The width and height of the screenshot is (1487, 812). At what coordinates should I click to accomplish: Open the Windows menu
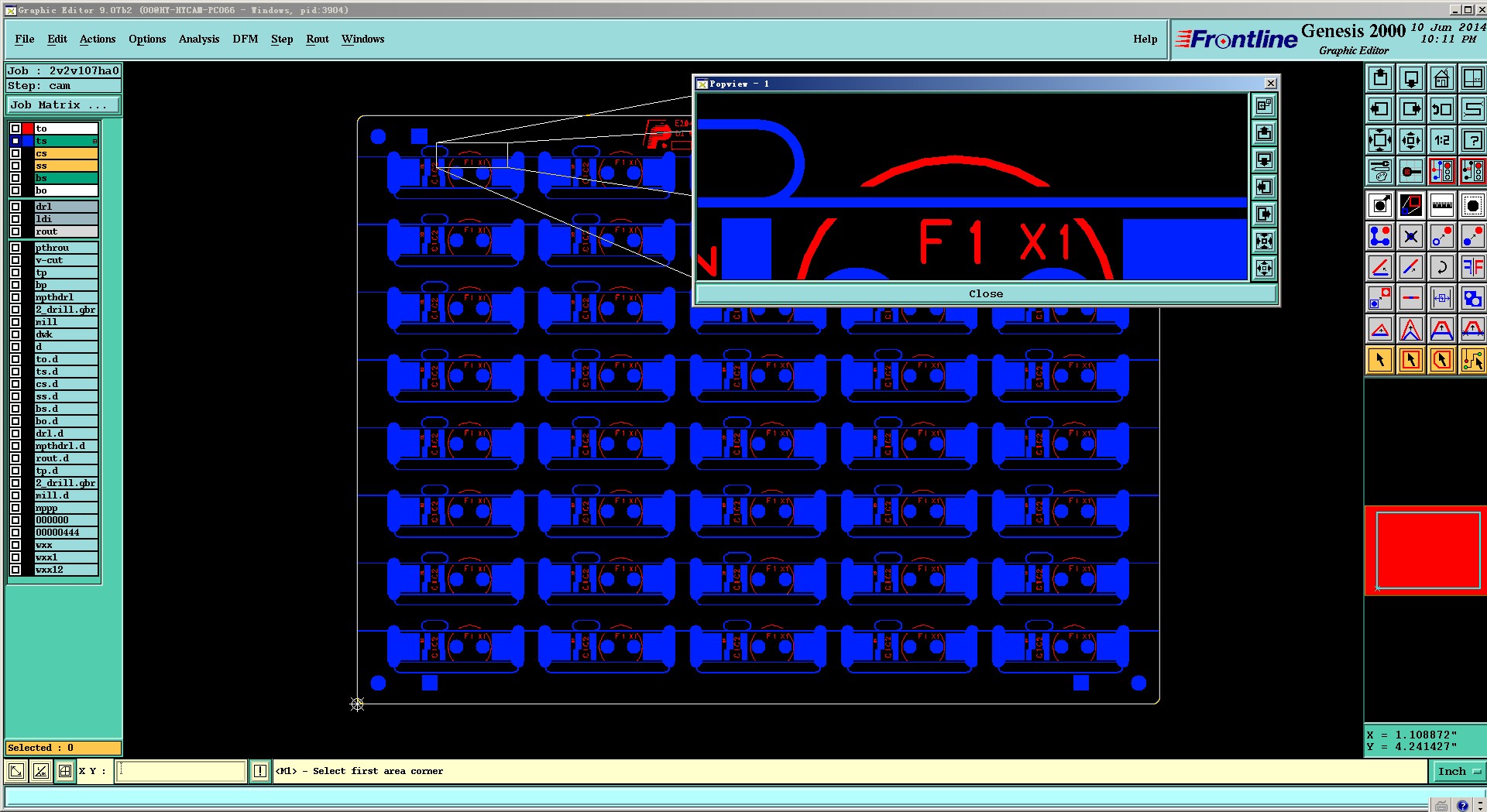click(363, 39)
